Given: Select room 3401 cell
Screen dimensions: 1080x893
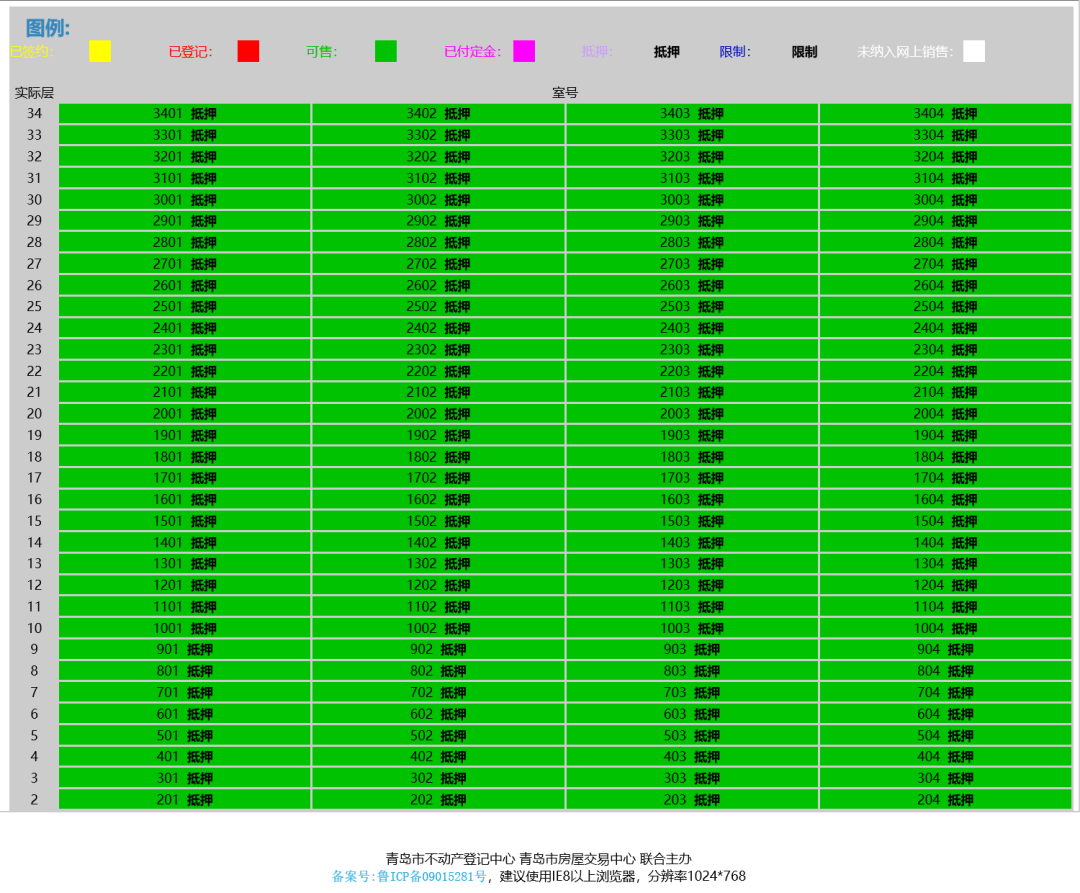Looking at the screenshot, I should pos(185,114).
